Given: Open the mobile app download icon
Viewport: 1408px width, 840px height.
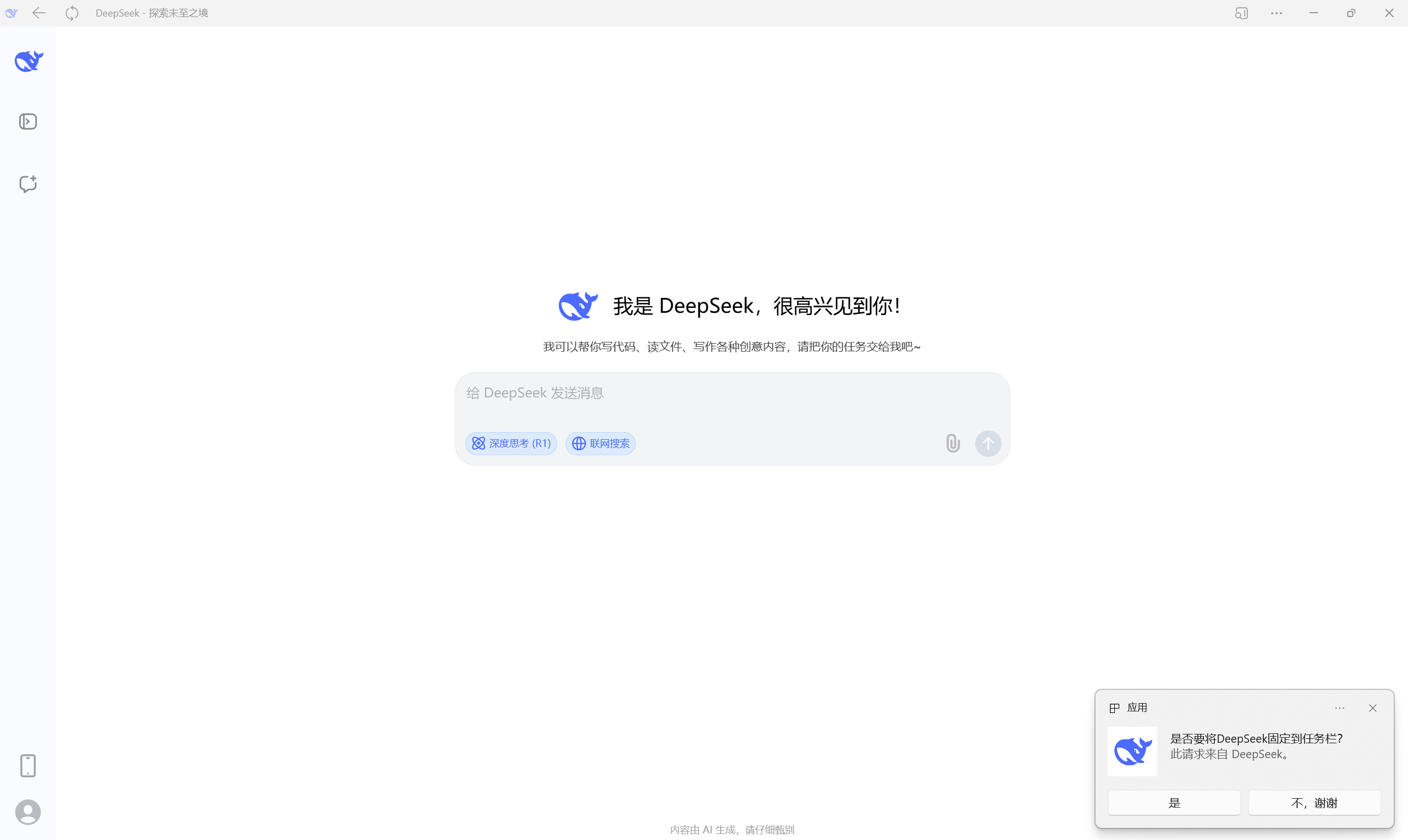Looking at the screenshot, I should coord(28,765).
